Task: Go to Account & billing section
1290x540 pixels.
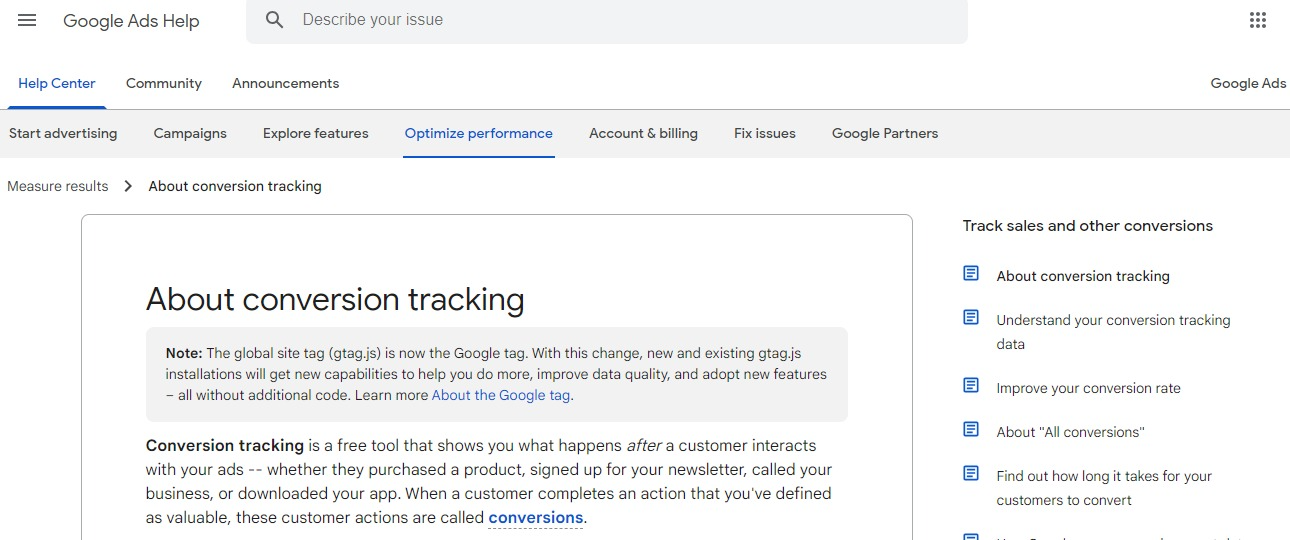Action: [x=643, y=134]
